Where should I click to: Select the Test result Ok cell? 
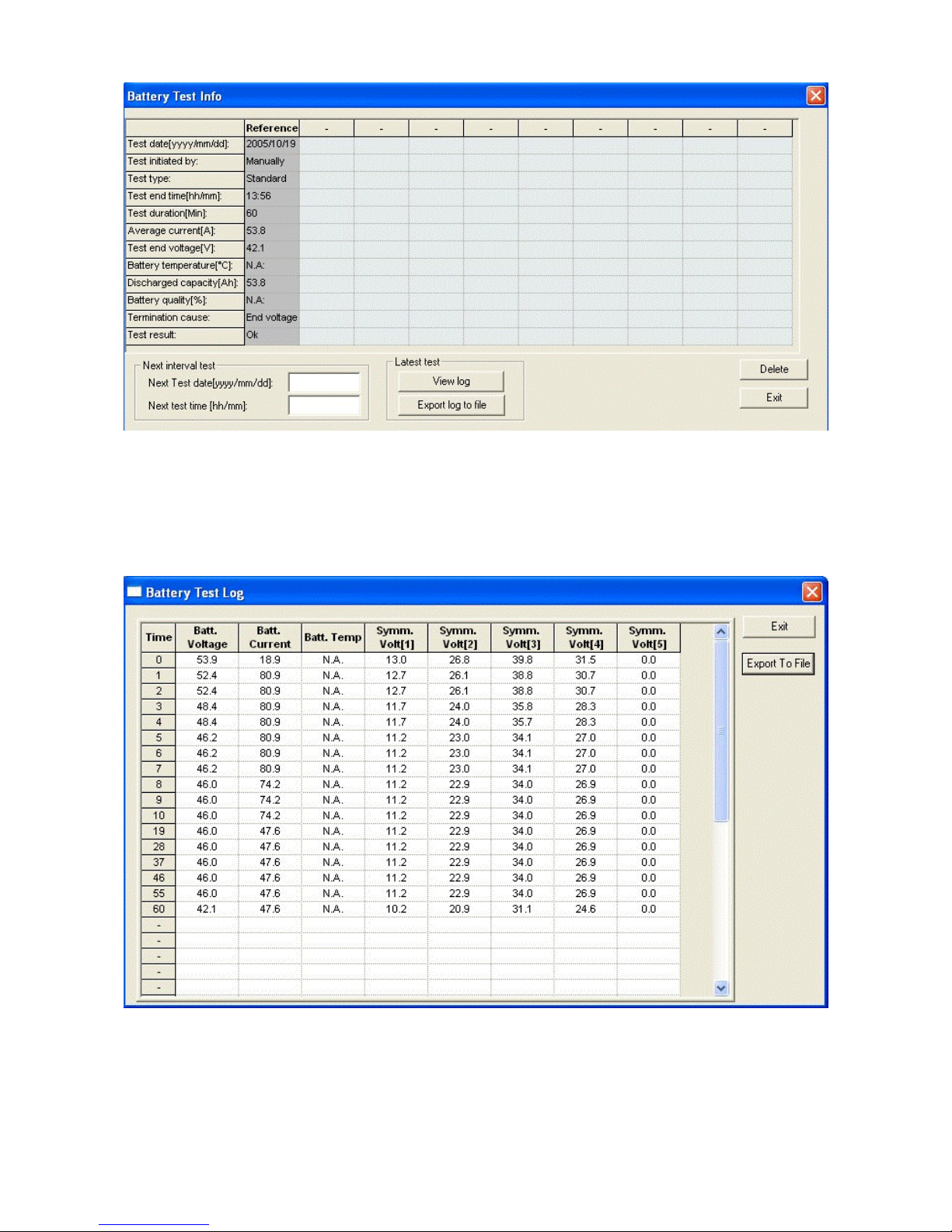point(272,336)
